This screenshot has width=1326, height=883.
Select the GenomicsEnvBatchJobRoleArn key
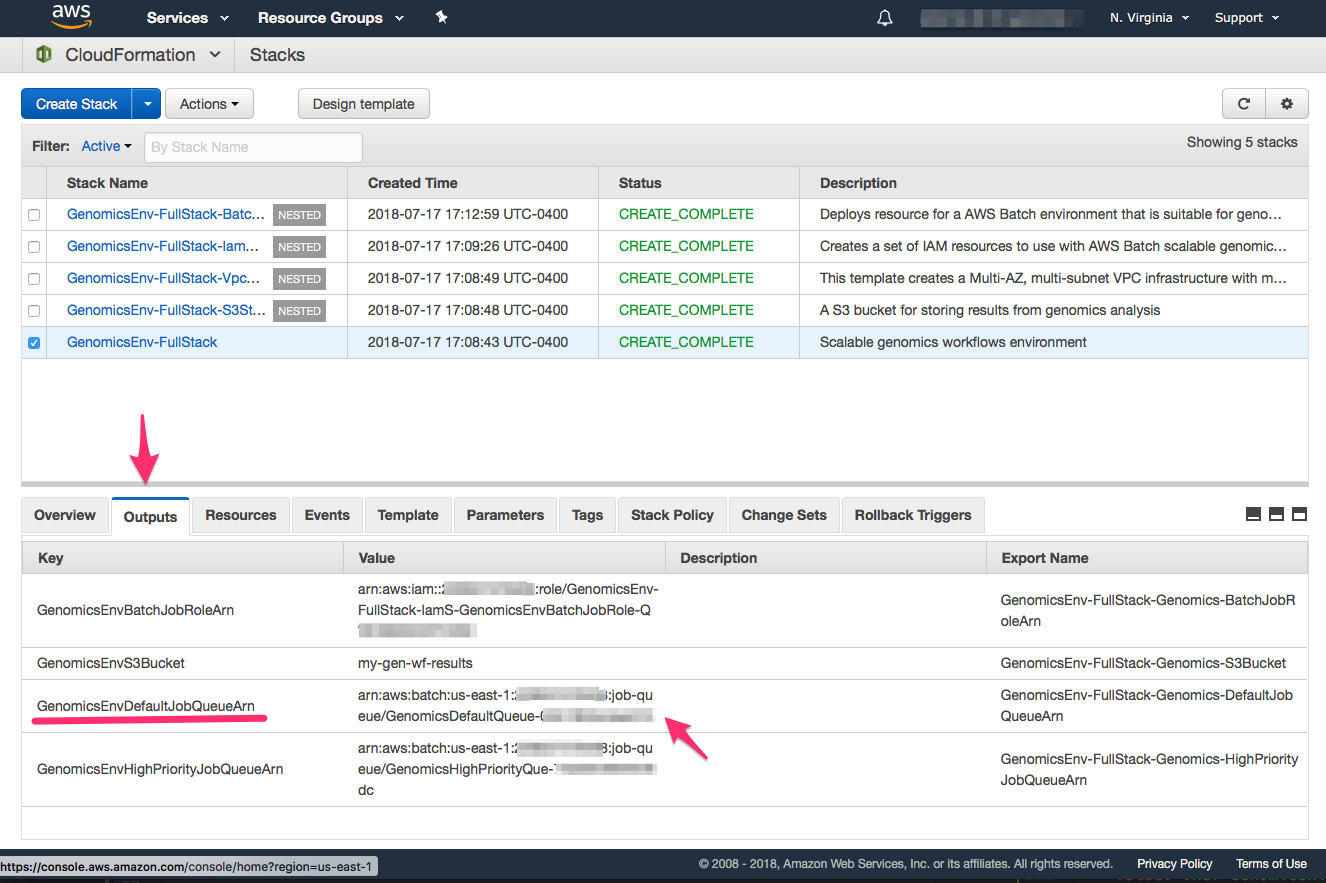click(135, 610)
